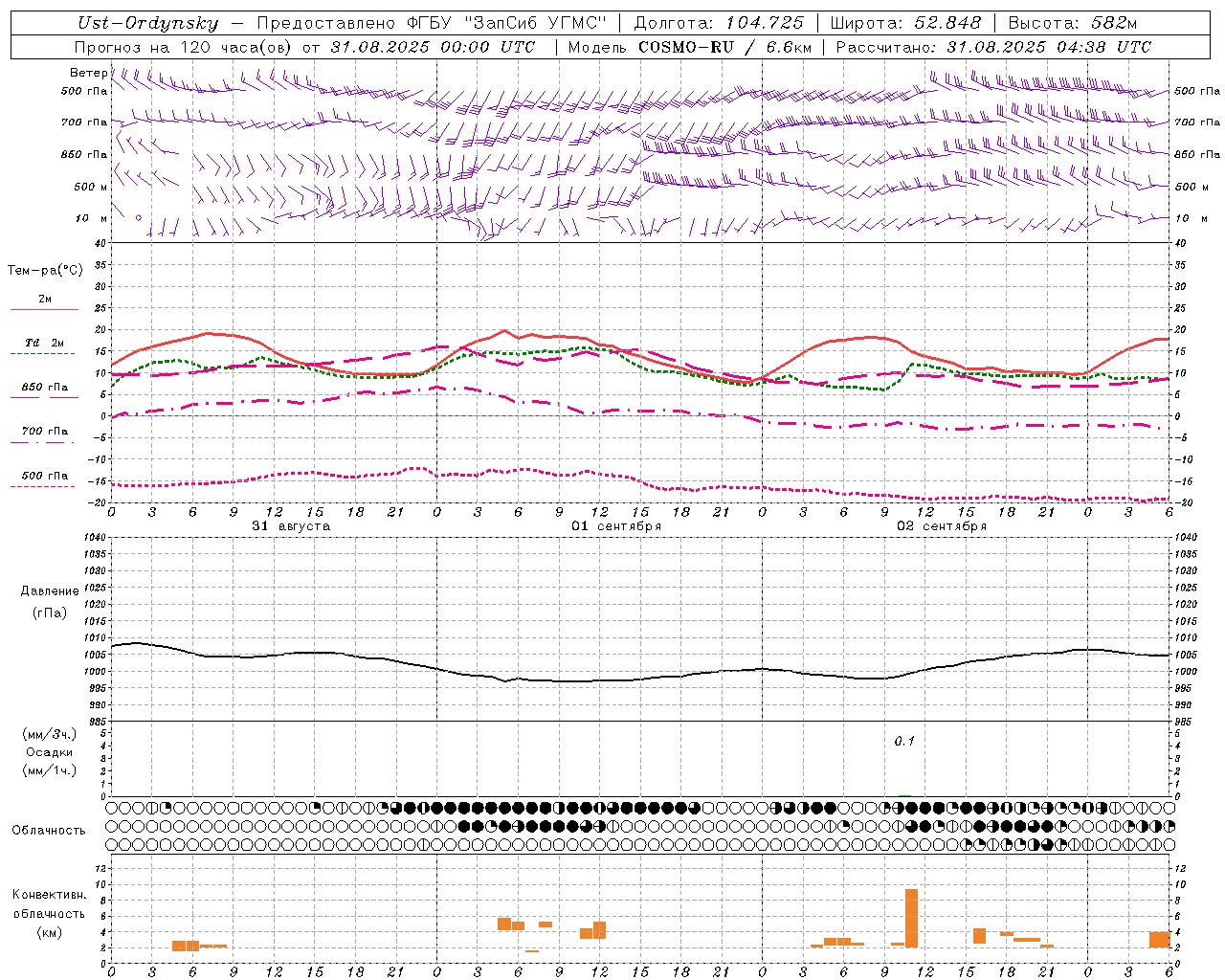
Task: Click the '02 сентября' date label
Action: [942, 526]
